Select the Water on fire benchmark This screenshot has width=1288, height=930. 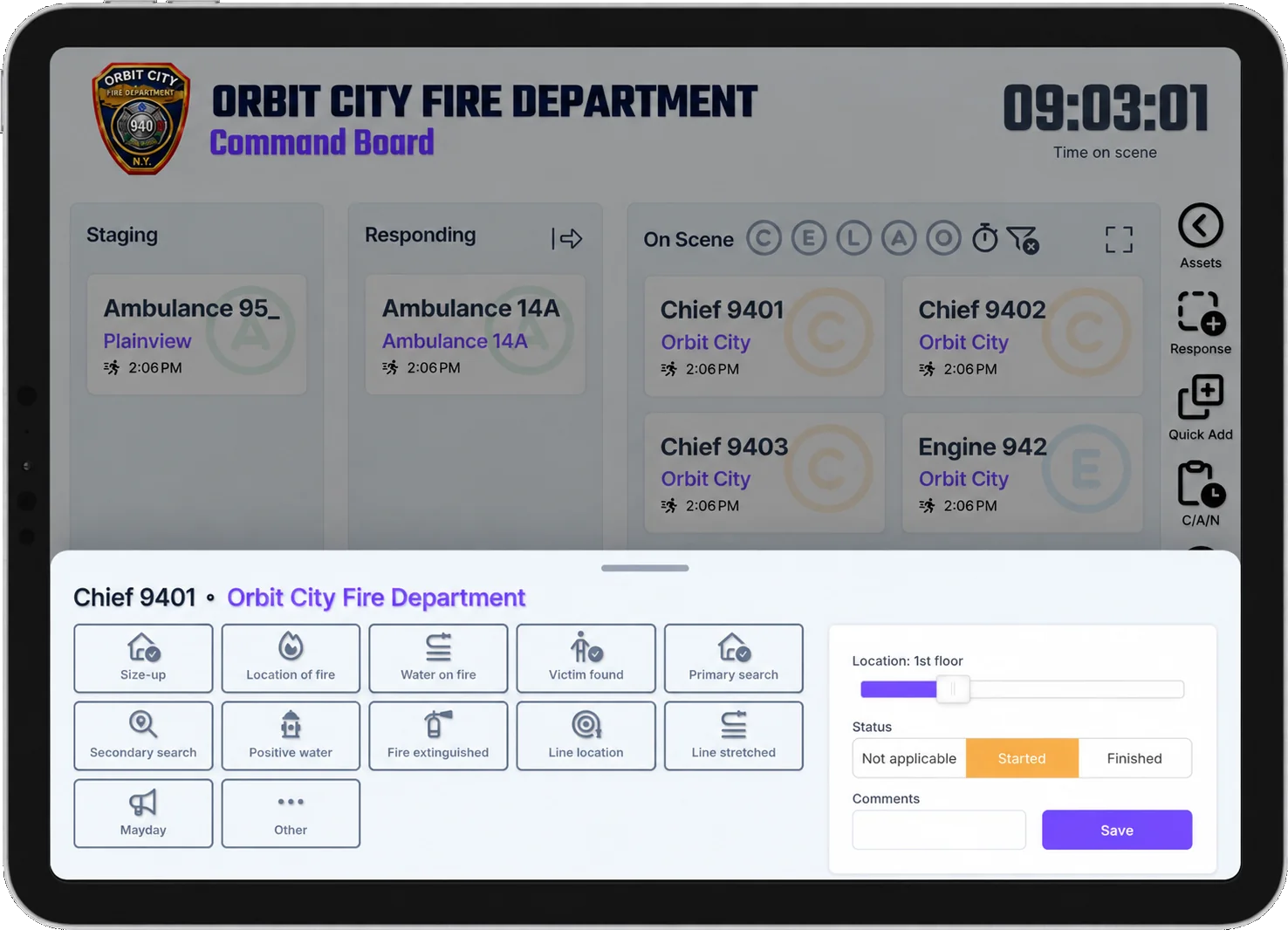(x=438, y=659)
